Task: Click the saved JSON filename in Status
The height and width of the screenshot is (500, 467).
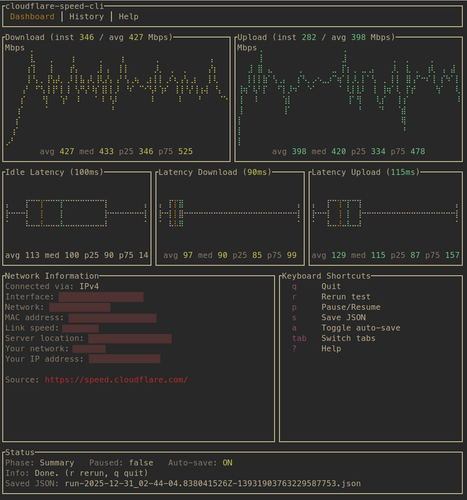Action: click(x=213, y=483)
